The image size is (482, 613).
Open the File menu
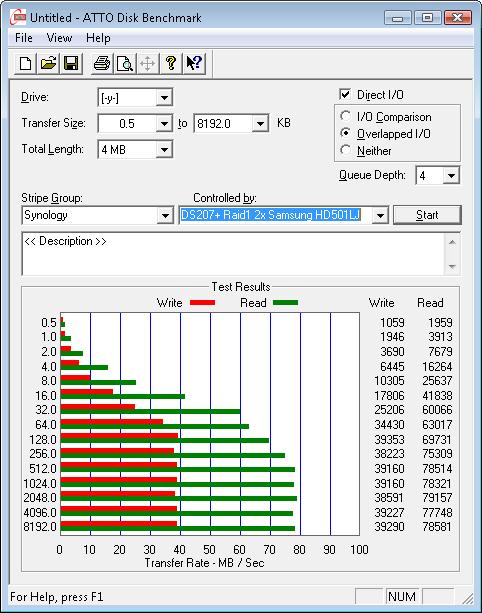[24, 38]
